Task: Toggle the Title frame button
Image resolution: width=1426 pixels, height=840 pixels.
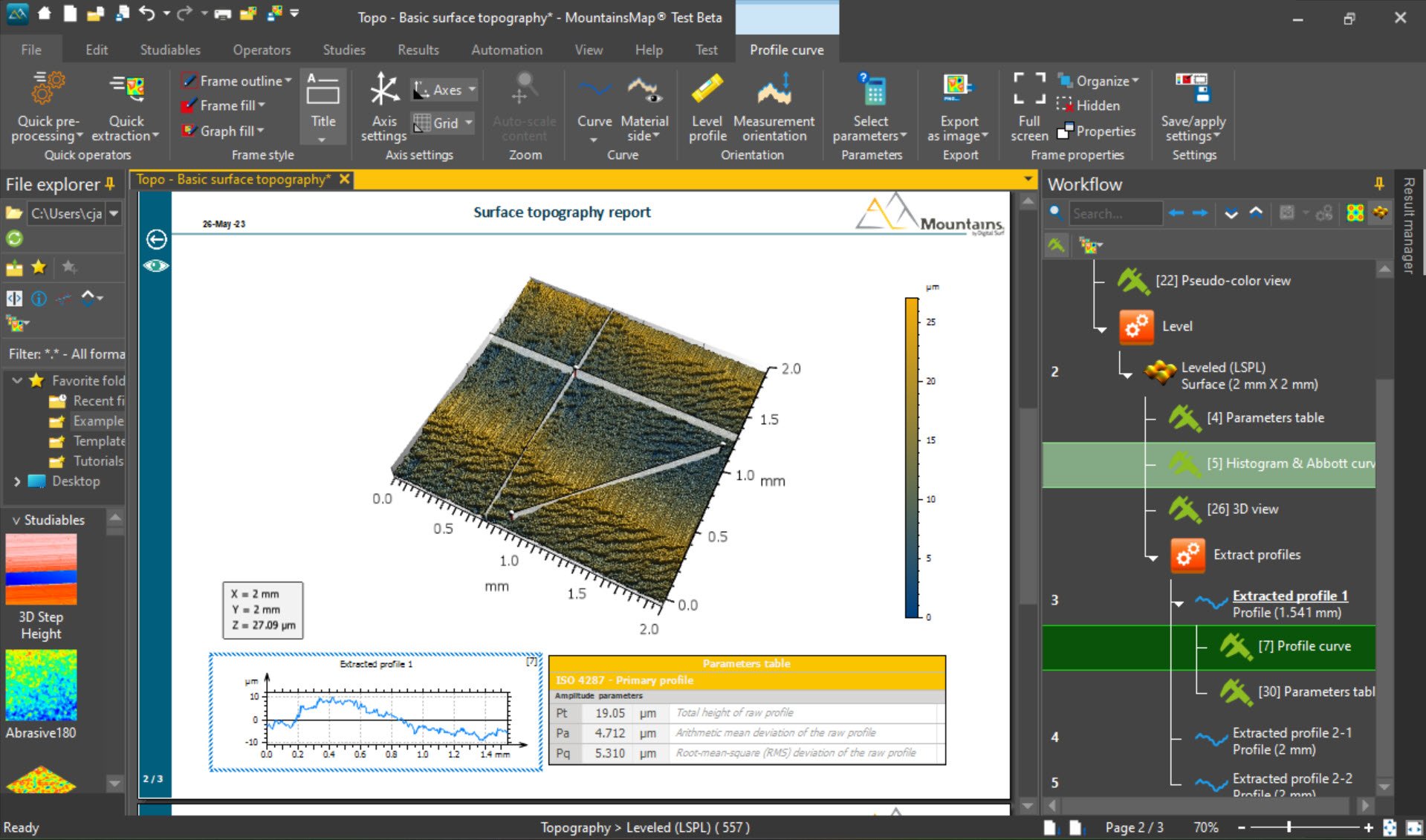Action: (x=323, y=107)
